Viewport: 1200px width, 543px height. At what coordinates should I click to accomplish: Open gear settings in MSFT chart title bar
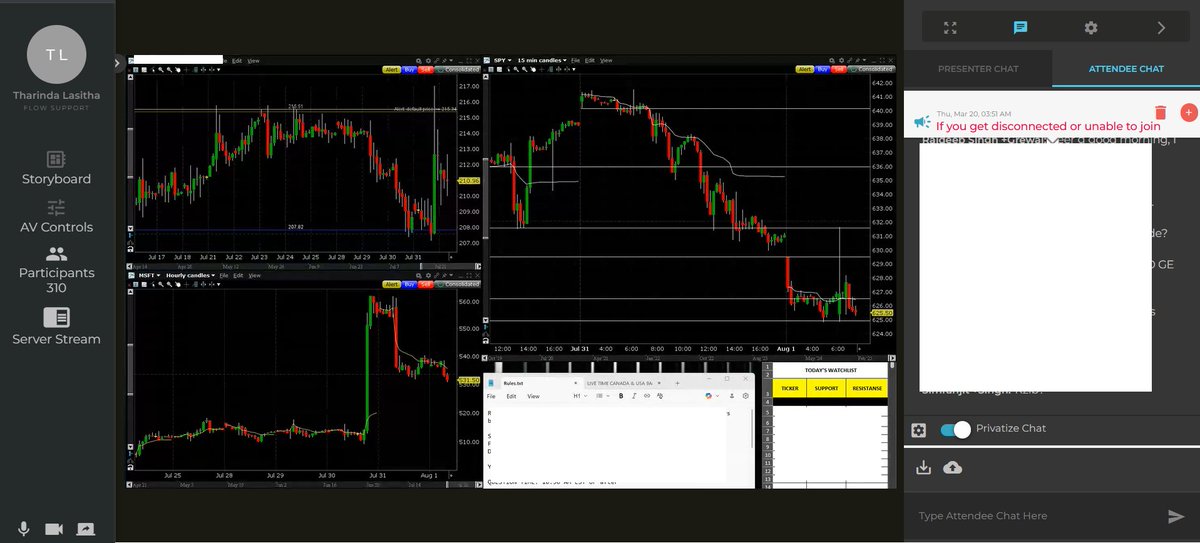click(x=430, y=276)
